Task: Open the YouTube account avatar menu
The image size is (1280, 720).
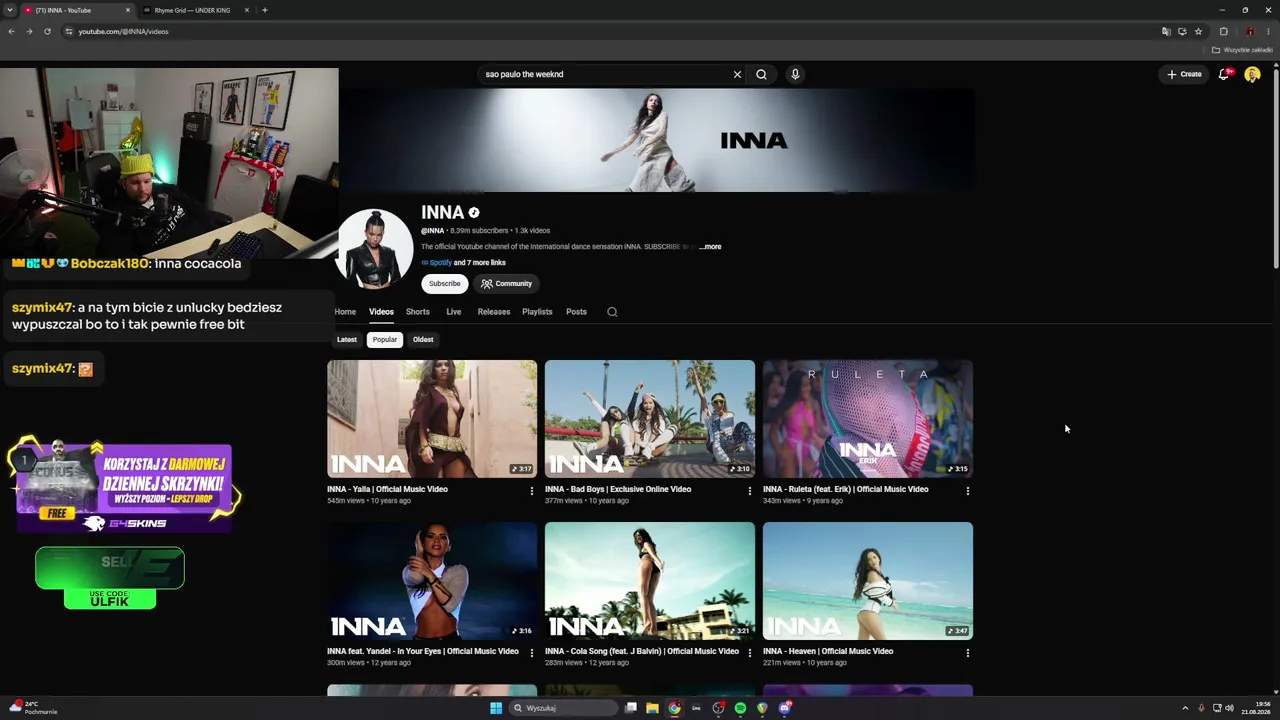Action: [1252, 74]
